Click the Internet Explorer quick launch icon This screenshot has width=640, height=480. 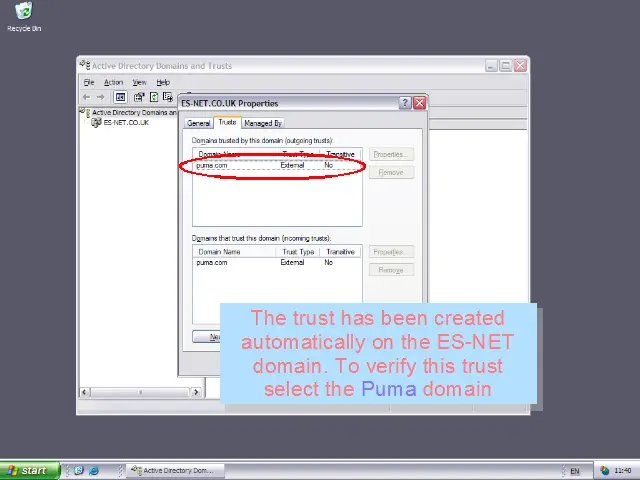click(x=94, y=471)
